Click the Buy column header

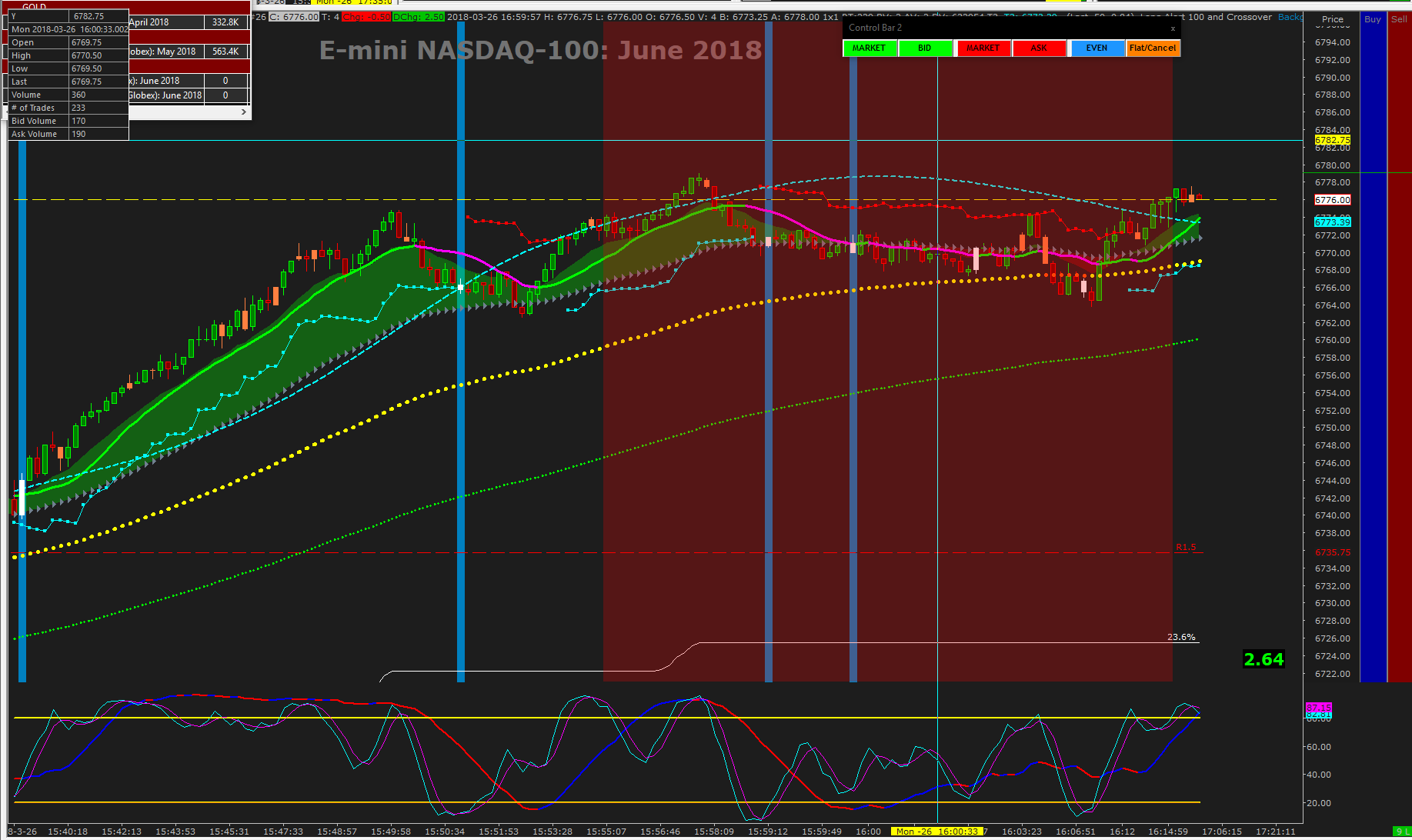(x=1373, y=19)
